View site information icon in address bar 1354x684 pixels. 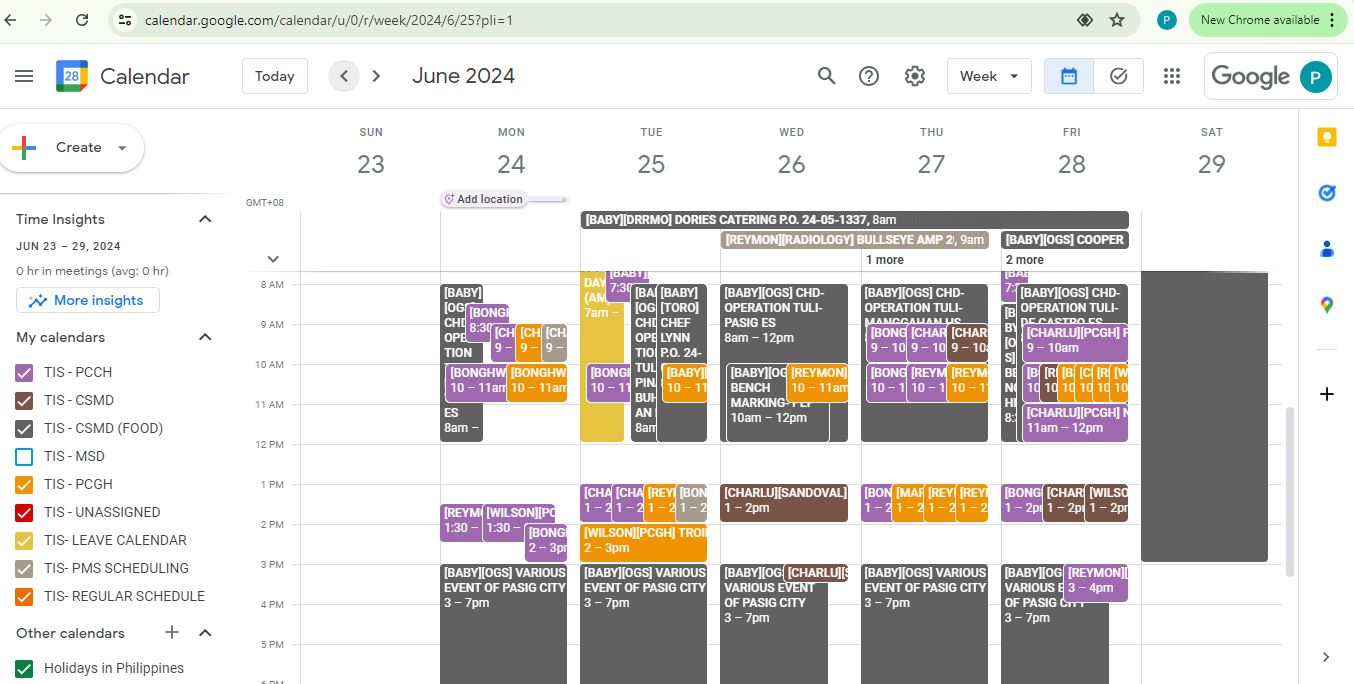tap(124, 20)
